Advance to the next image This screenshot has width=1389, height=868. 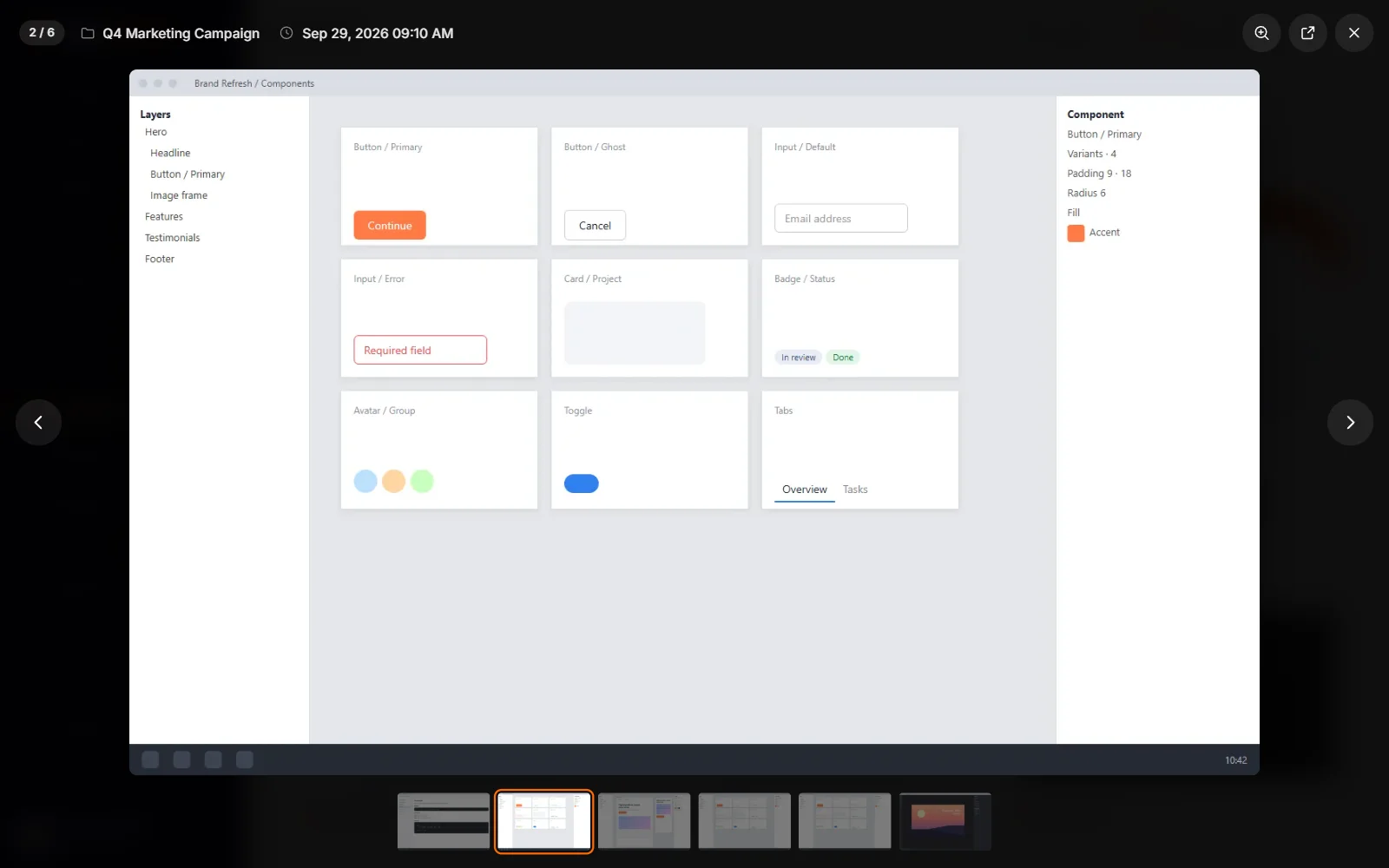point(1350,422)
